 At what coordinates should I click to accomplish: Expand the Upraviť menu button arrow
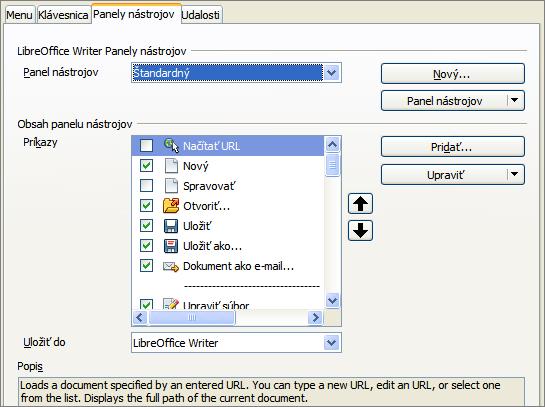click(515, 174)
